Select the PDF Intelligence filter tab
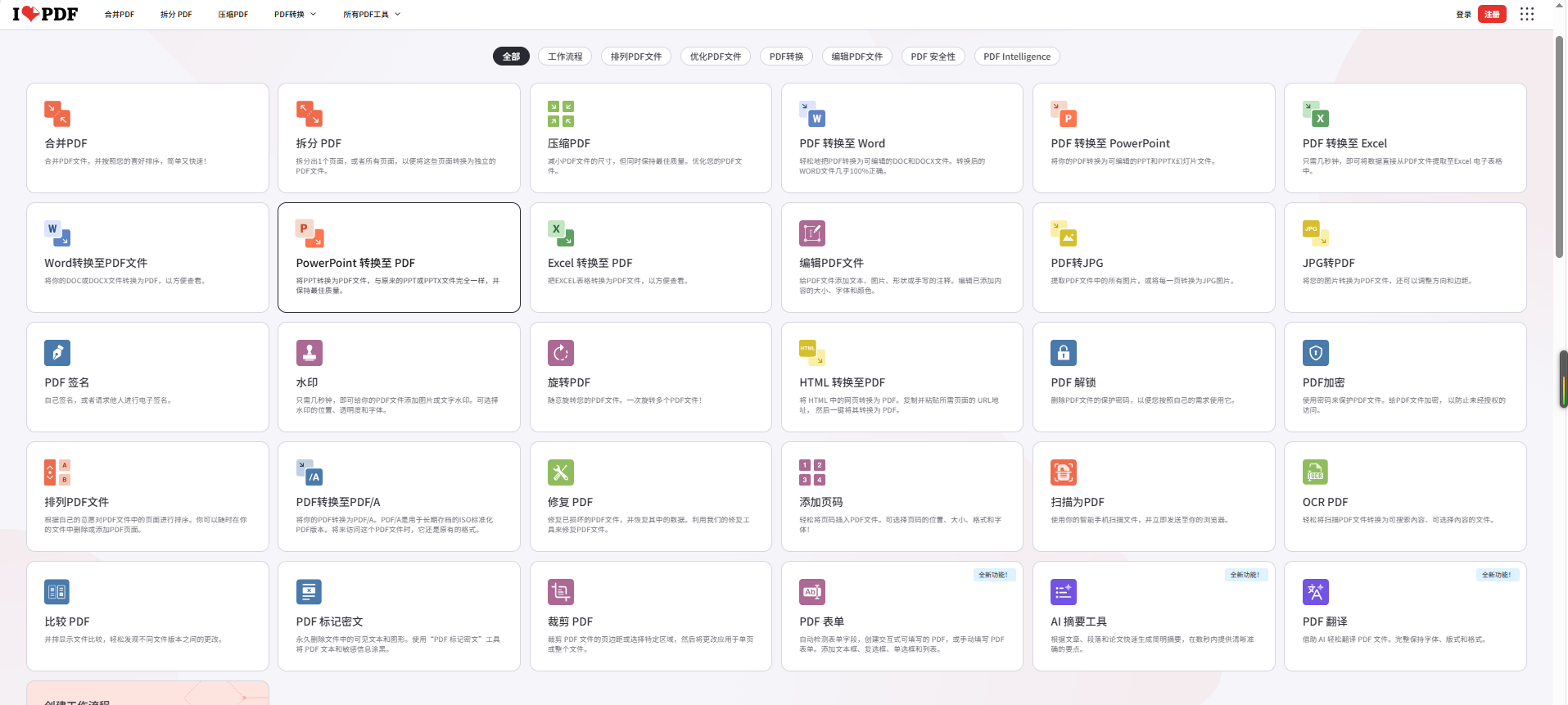1568x705 pixels. [x=1017, y=56]
